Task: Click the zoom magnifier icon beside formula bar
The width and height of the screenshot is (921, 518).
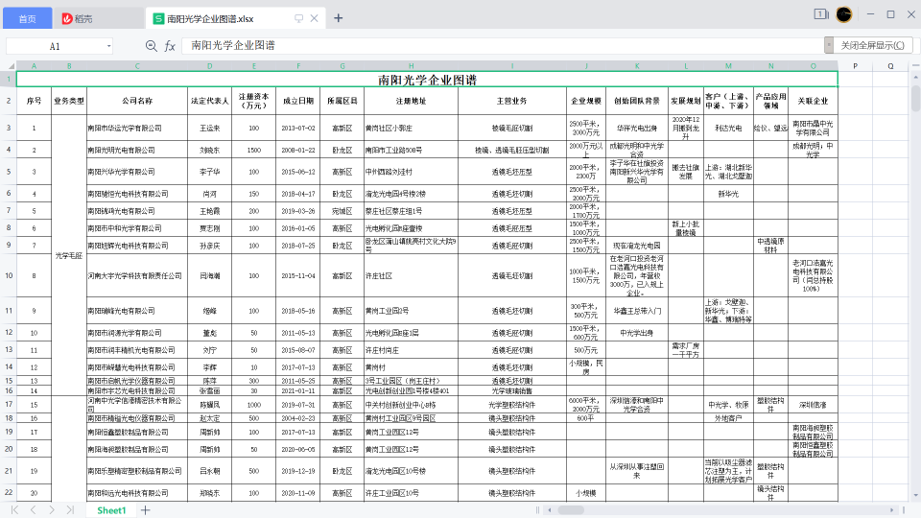Action: click(x=151, y=46)
